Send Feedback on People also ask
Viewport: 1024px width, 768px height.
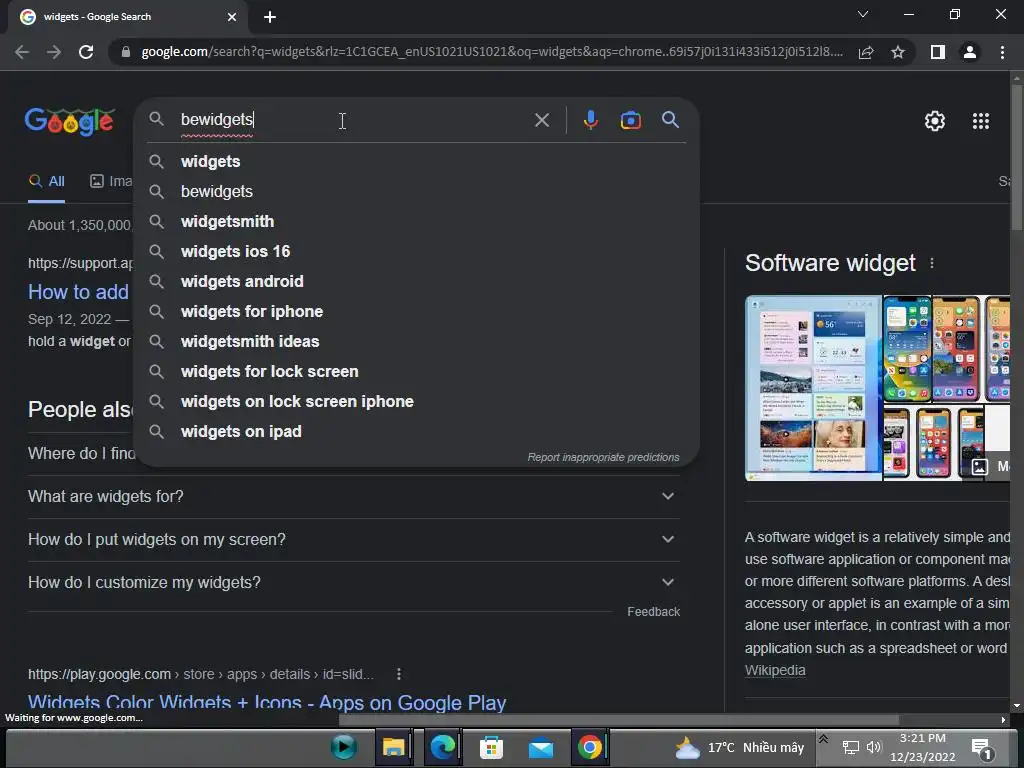point(653,612)
